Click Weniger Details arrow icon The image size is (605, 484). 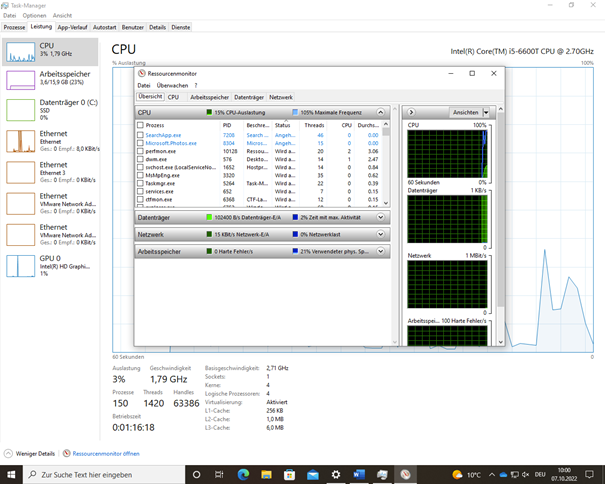[8, 454]
